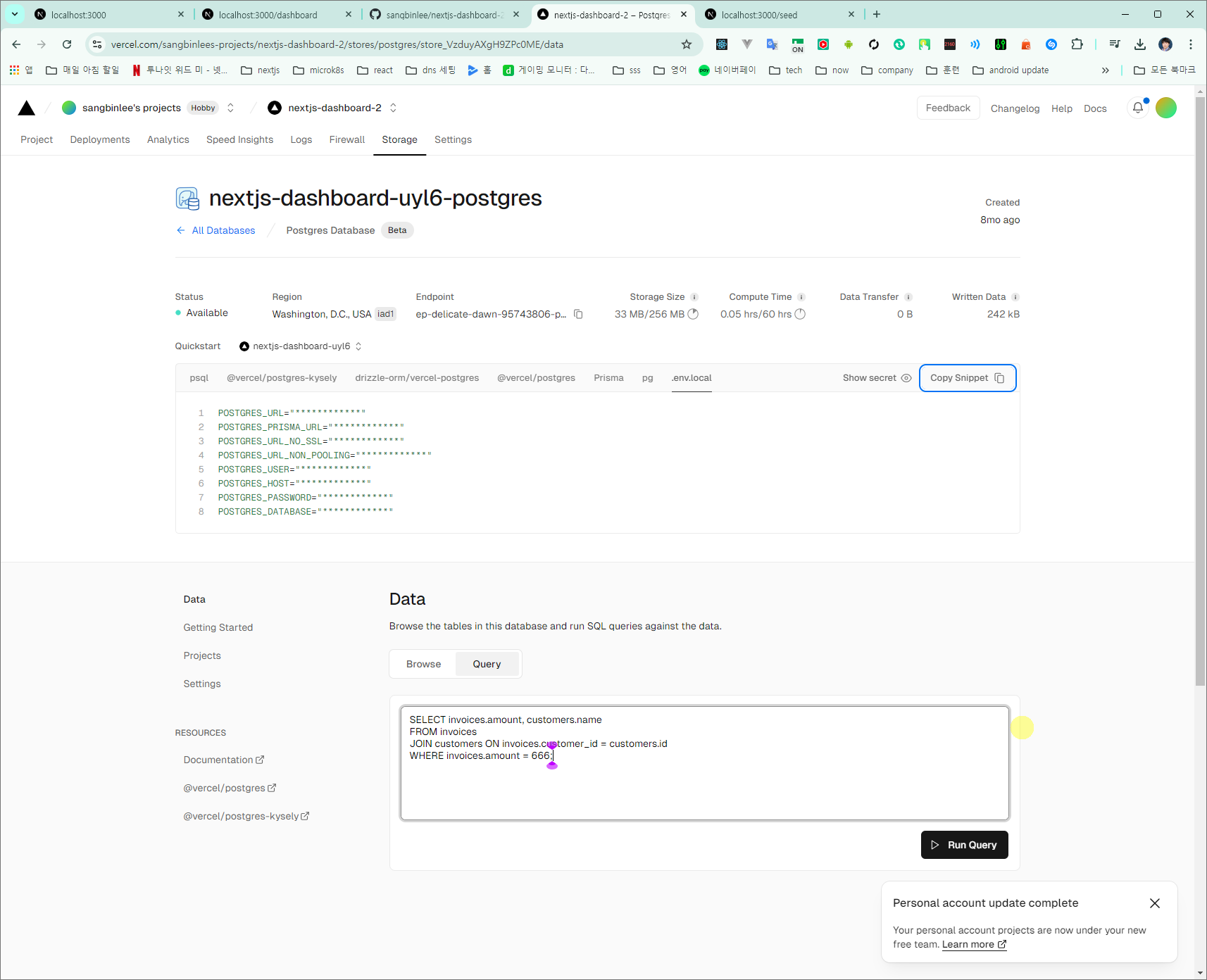Open the Logs tab

tap(301, 139)
